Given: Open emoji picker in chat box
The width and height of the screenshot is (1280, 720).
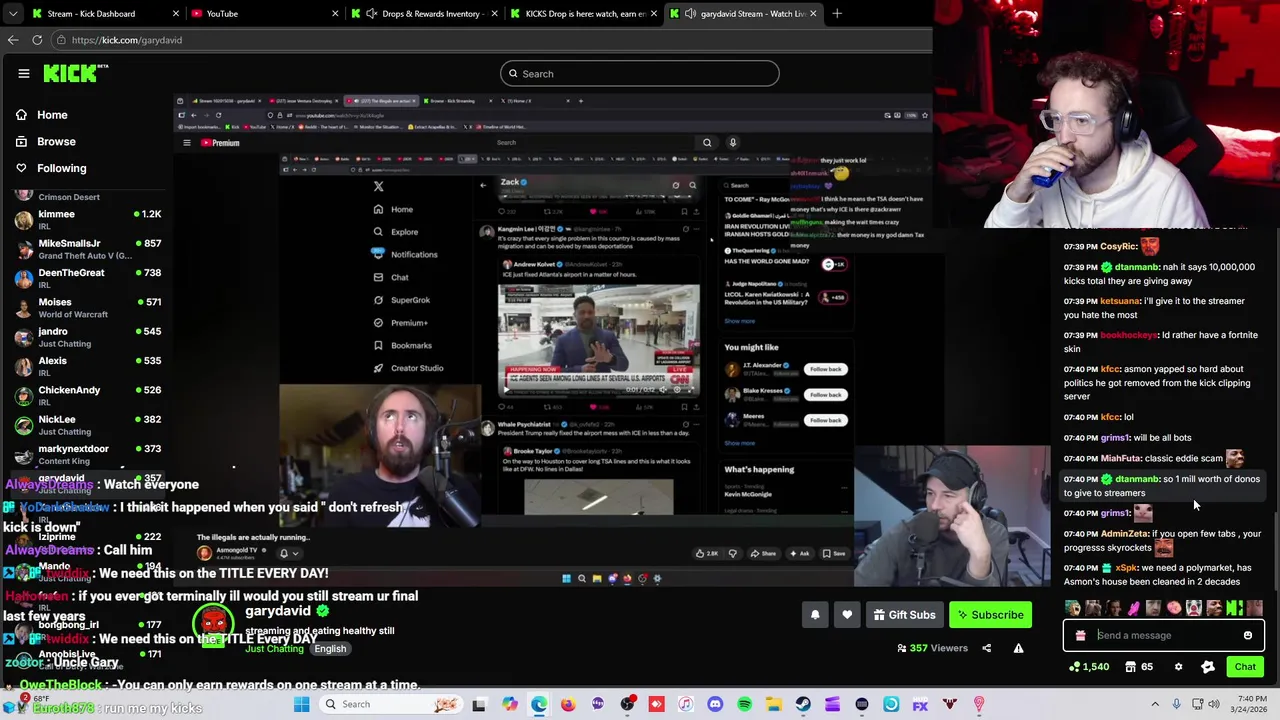Looking at the screenshot, I should 1248,635.
